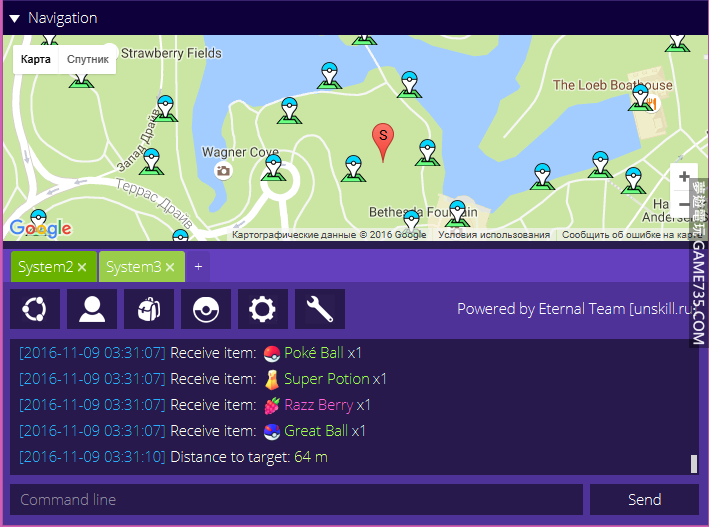Collapse the Navigation panel triangle
The width and height of the screenshot is (709, 527).
(x=14, y=18)
